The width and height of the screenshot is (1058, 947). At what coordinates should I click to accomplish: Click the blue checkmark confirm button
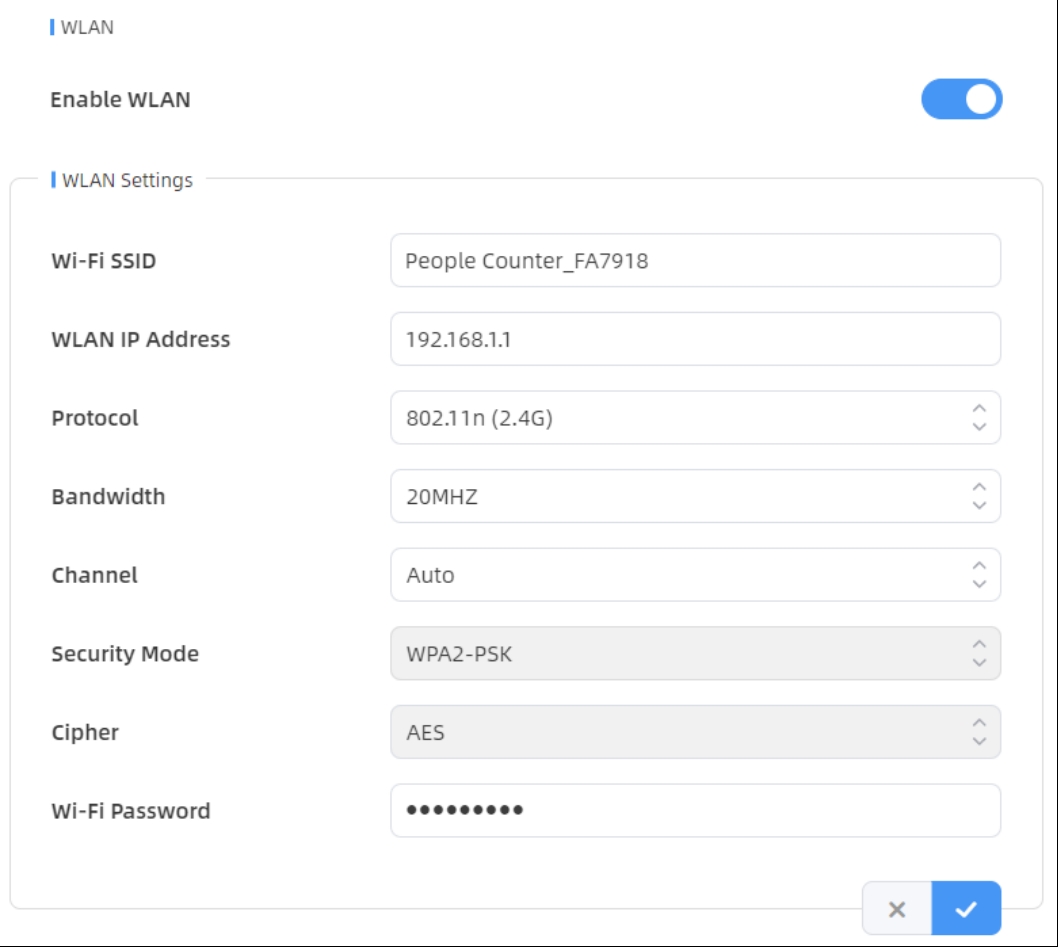point(965,908)
